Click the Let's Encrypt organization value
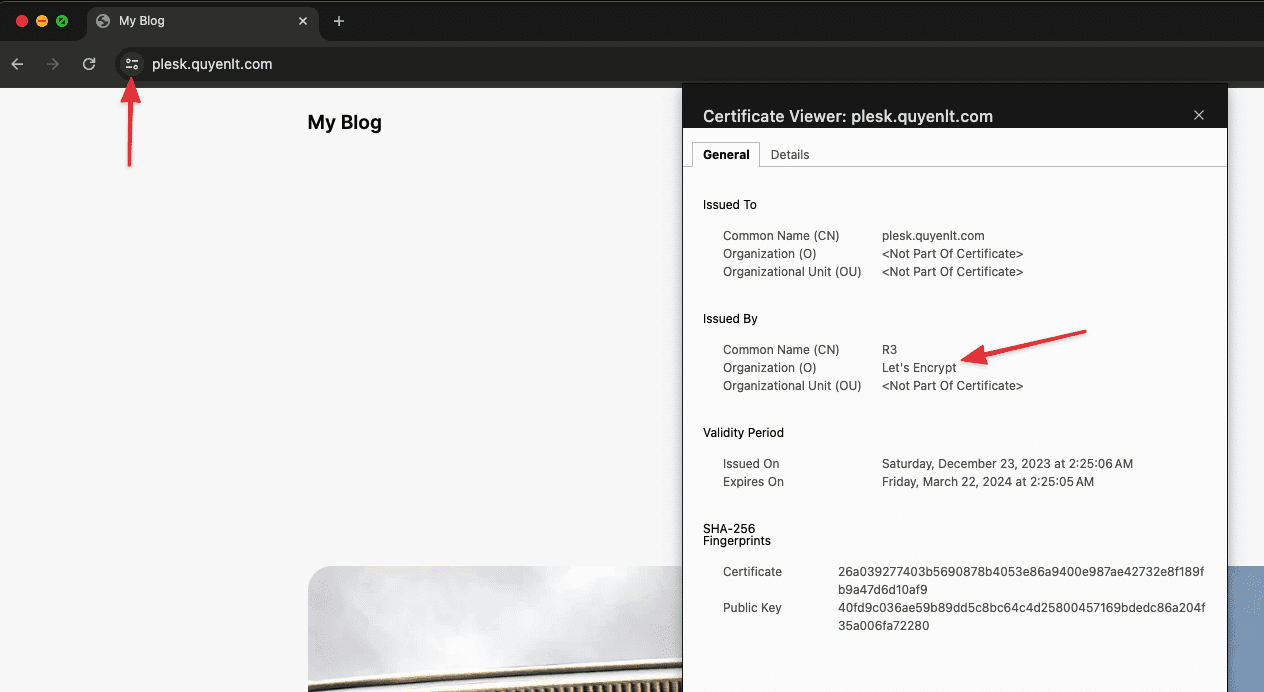The width and height of the screenshot is (1264, 692). [918, 368]
